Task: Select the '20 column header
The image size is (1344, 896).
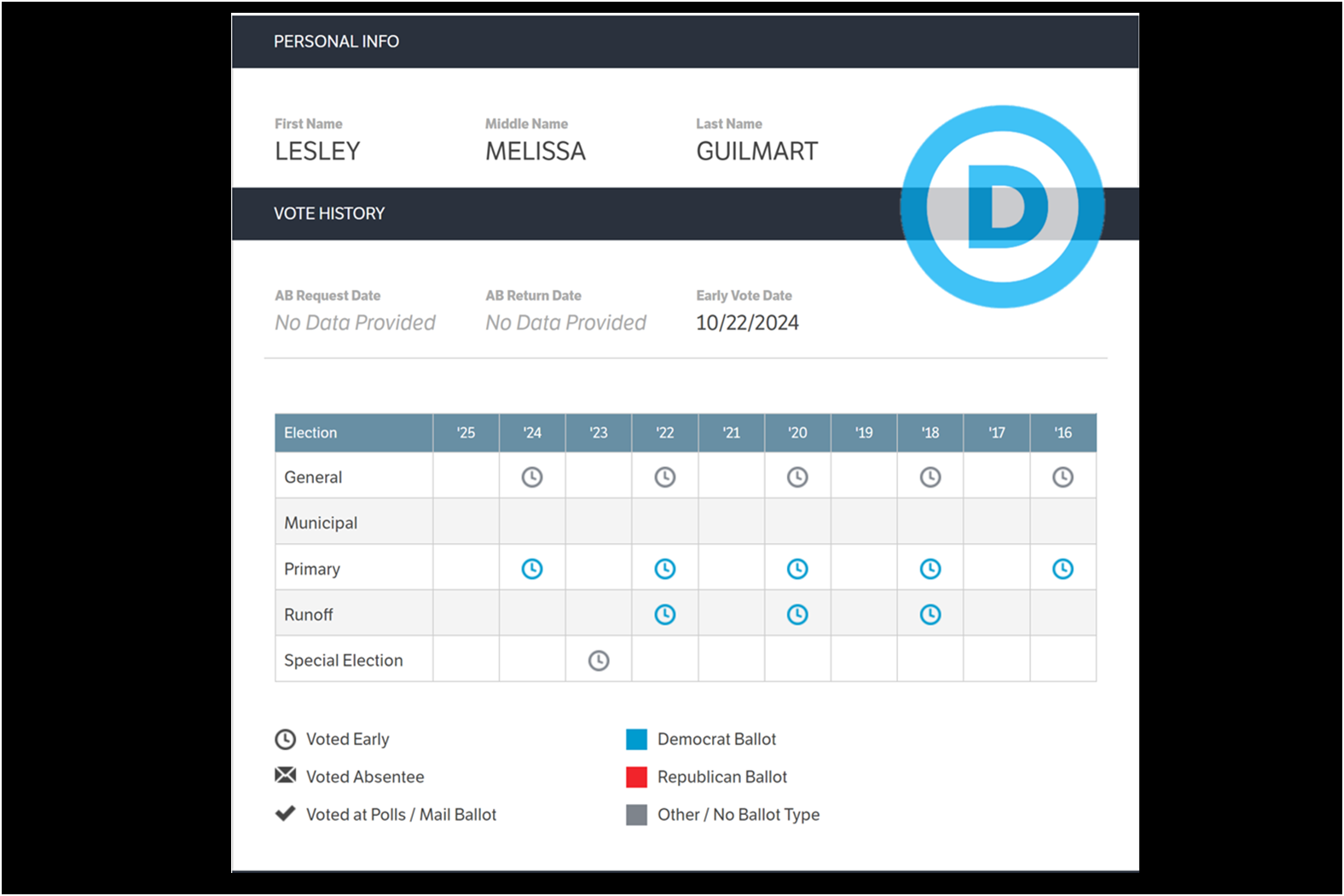Action: coord(797,433)
